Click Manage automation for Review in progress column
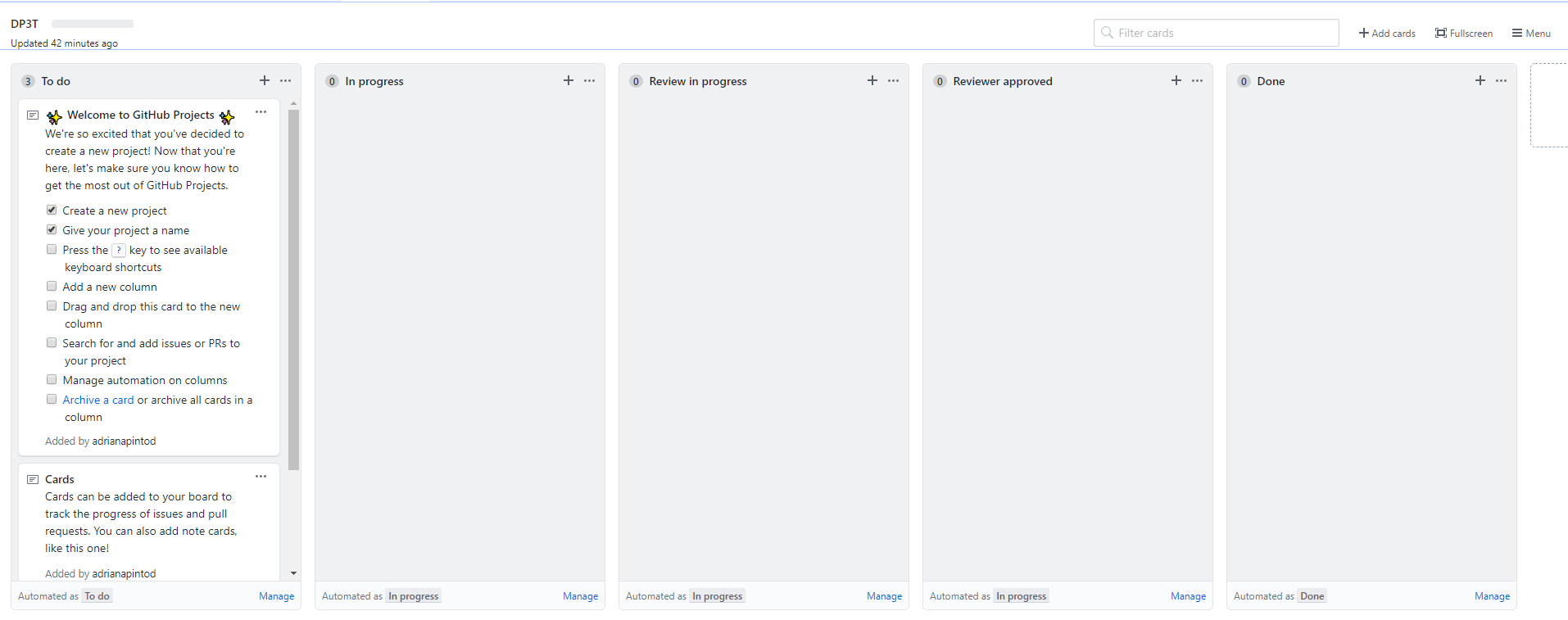The width and height of the screenshot is (1568, 620). [x=884, y=596]
